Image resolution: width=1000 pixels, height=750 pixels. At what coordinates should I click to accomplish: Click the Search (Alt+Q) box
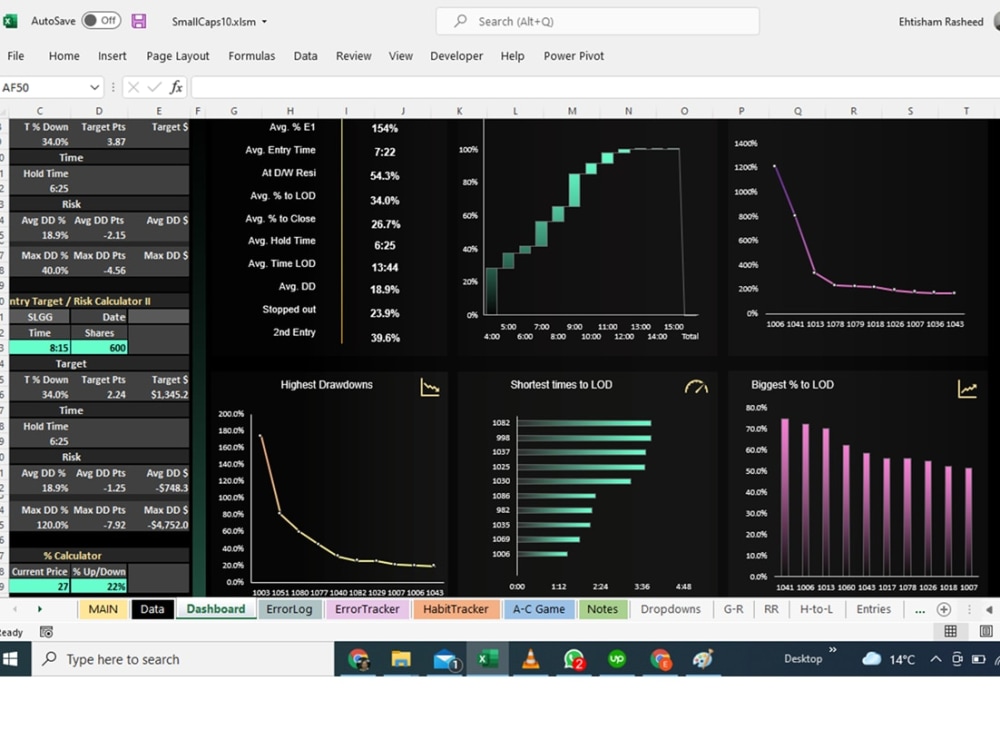[x=598, y=21]
